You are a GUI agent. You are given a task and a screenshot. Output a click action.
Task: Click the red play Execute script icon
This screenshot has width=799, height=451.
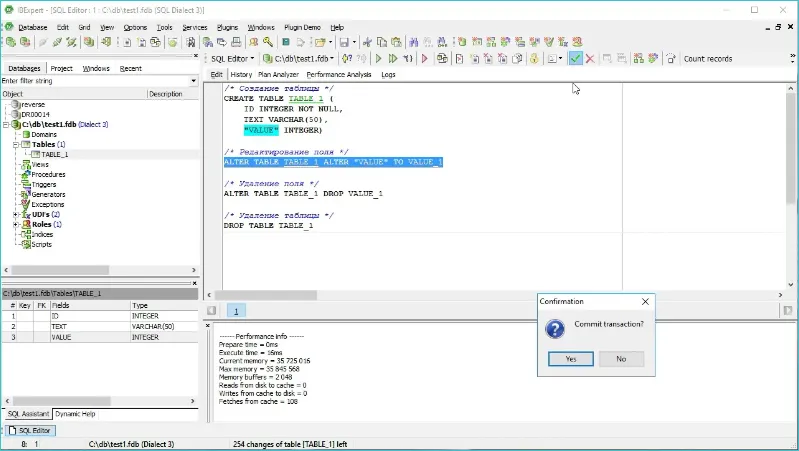[424, 59]
